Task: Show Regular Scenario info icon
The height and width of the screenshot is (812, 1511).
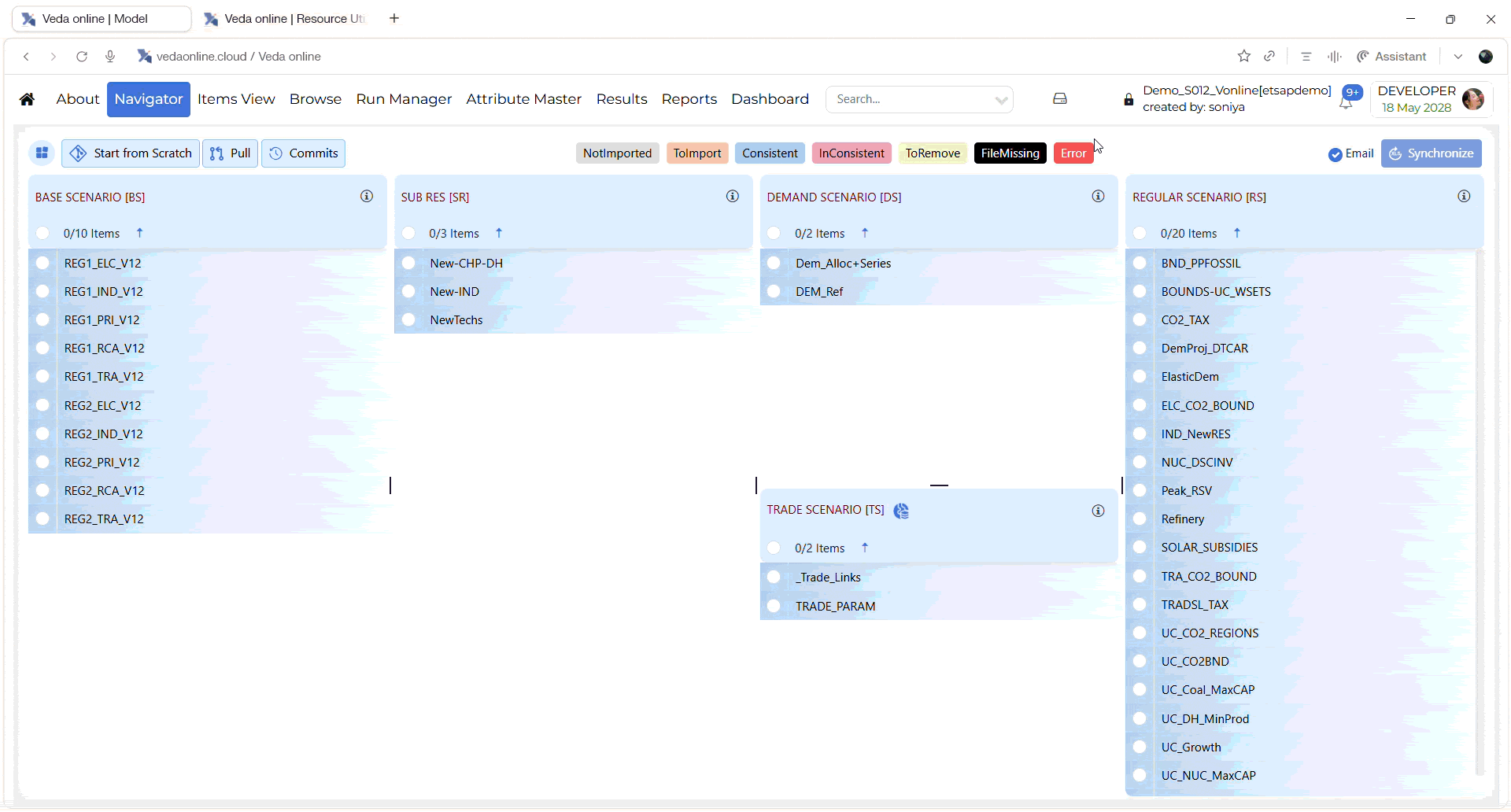Action: (x=1465, y=197)
